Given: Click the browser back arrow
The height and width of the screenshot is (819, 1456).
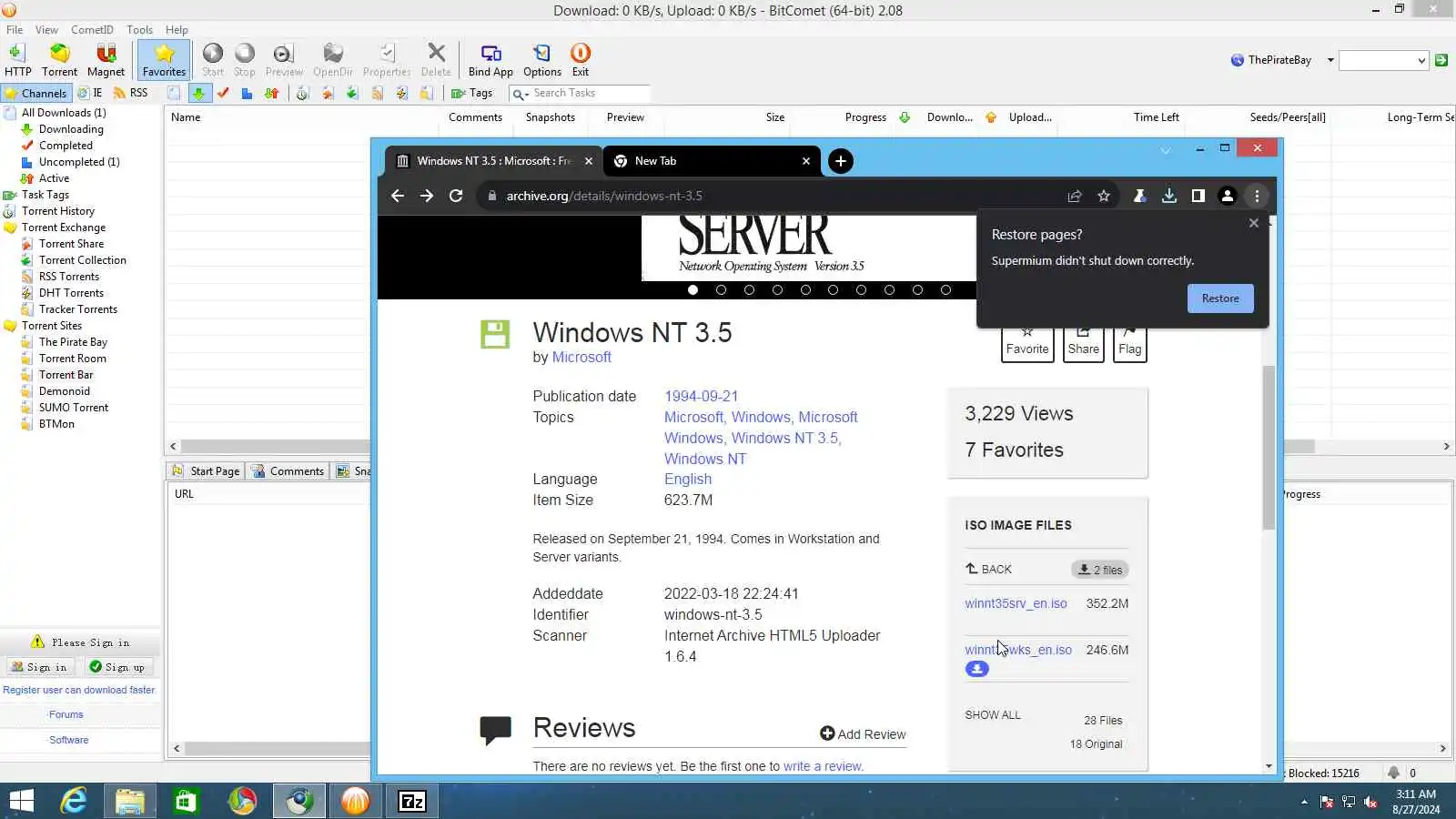Looking at the screenshot, I should (398, 196).
